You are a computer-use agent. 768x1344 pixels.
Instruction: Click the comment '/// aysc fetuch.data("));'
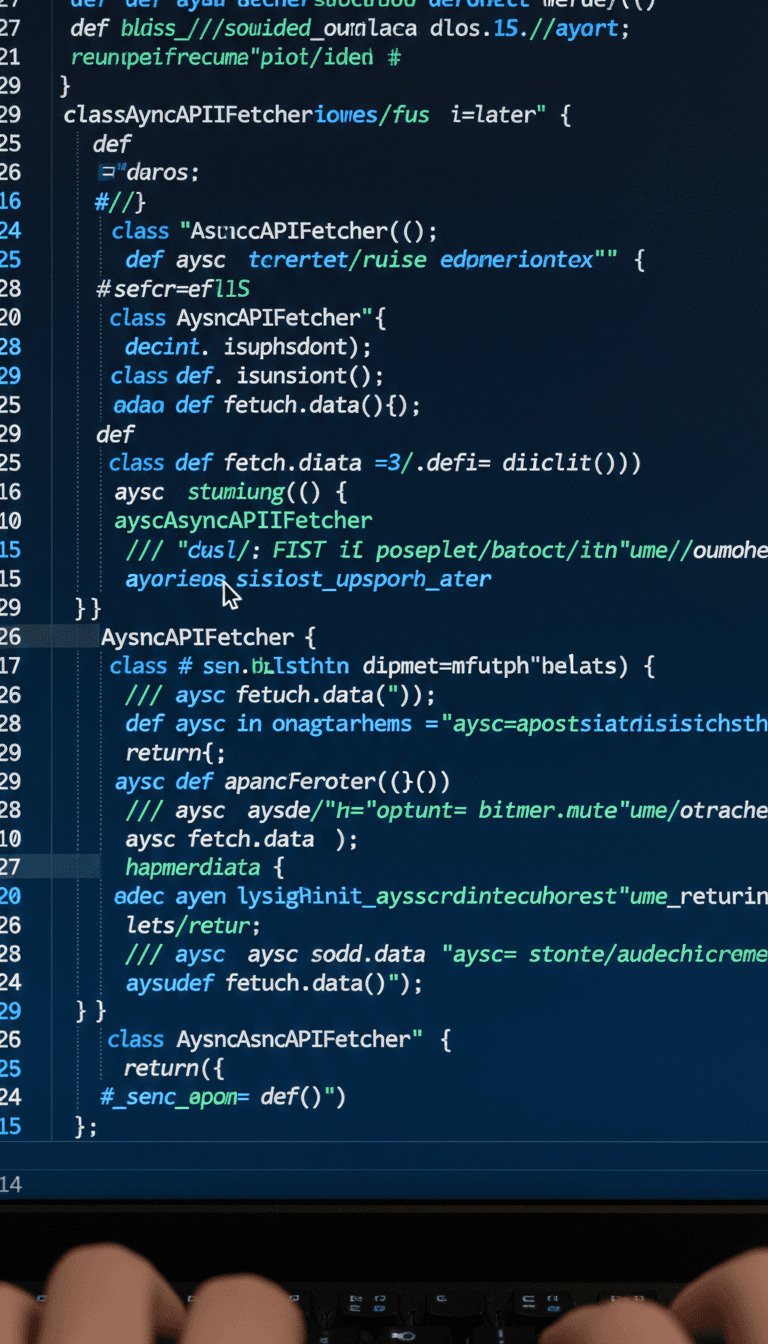point(280,695)
